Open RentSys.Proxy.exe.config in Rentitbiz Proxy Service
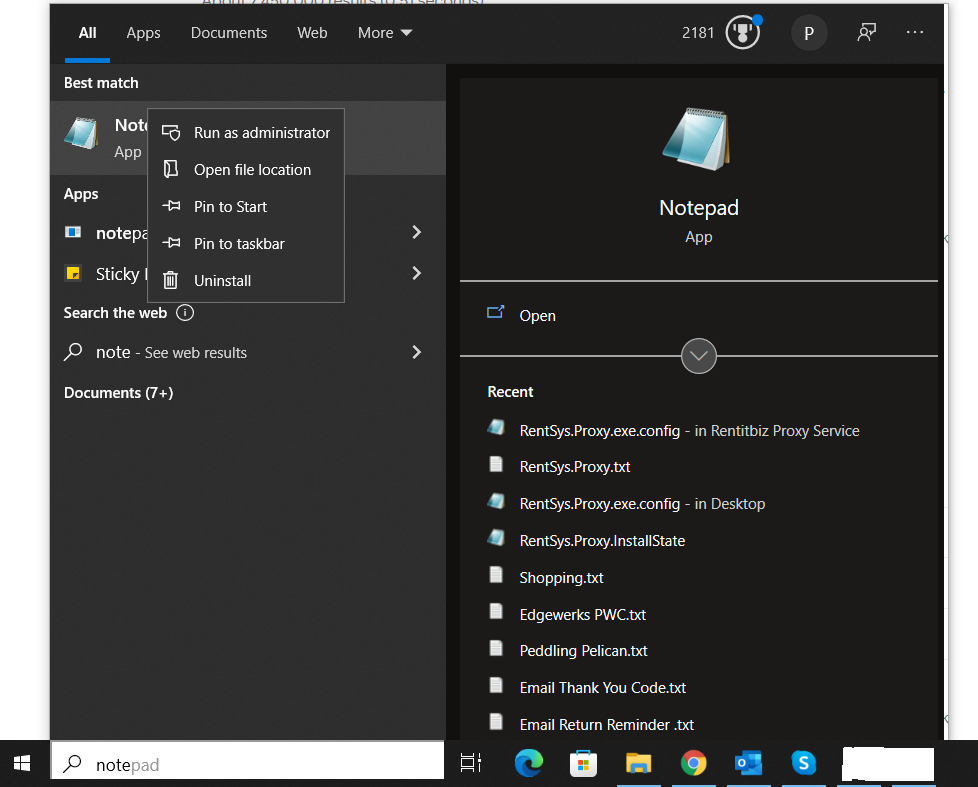The height and width of the screenshot is (787, 978). (x=689, y=431)
